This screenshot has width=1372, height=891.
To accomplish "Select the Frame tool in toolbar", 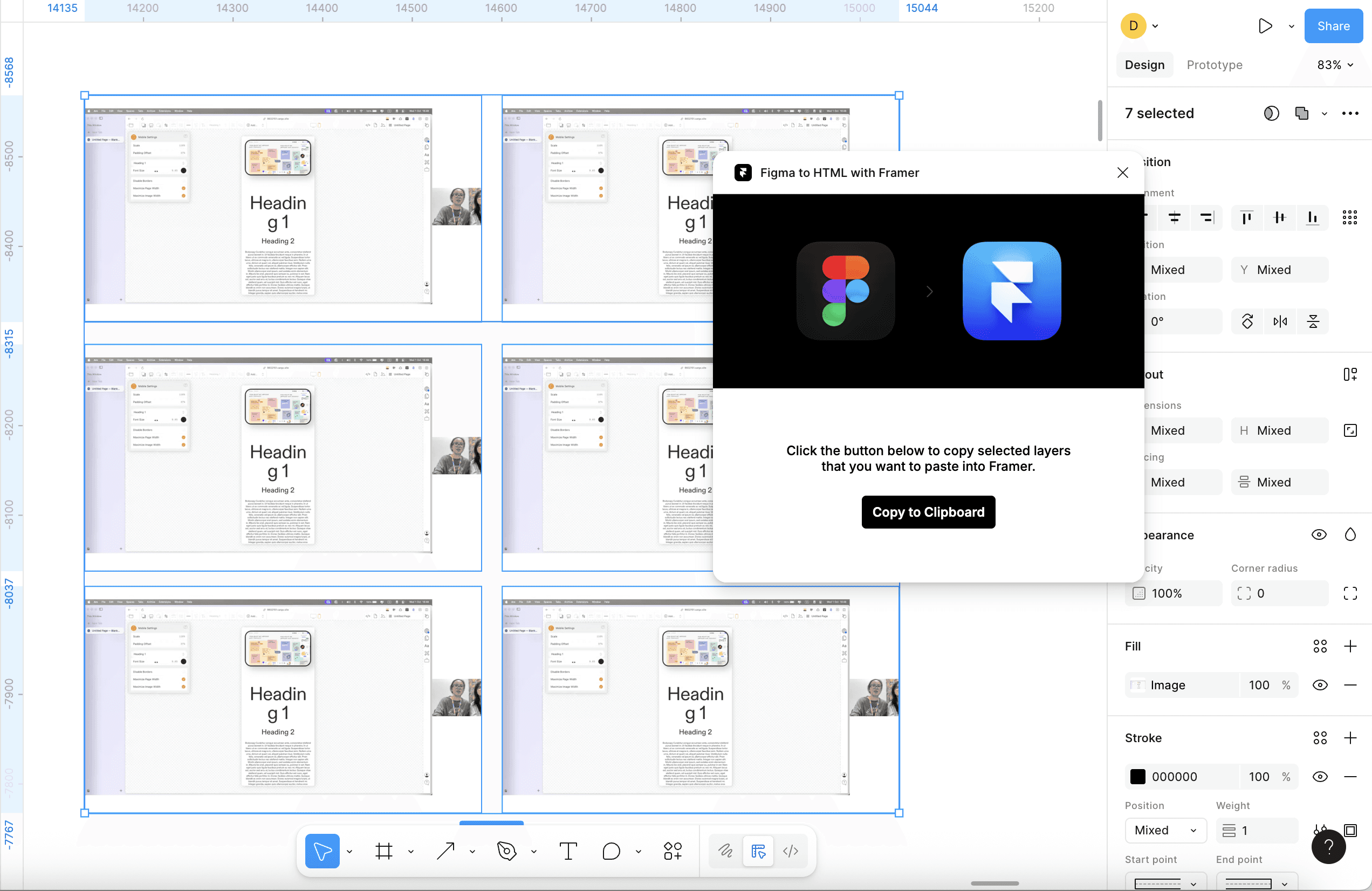I will 383,851.
